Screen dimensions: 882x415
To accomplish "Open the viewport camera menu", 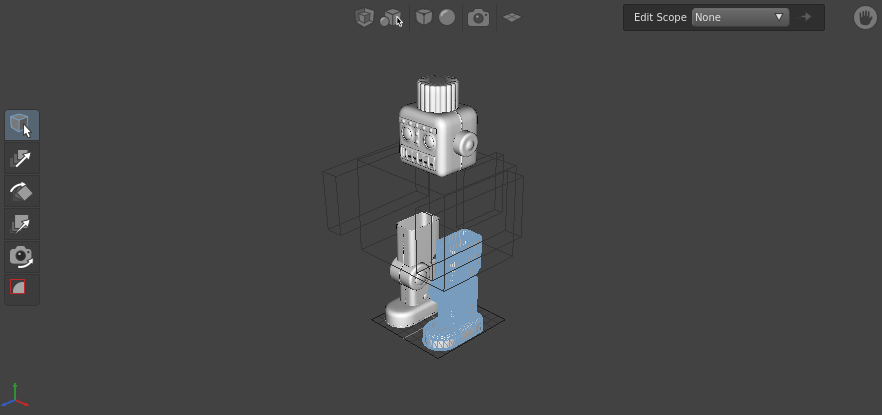I will pyautogui.click(x=479, y=18).
